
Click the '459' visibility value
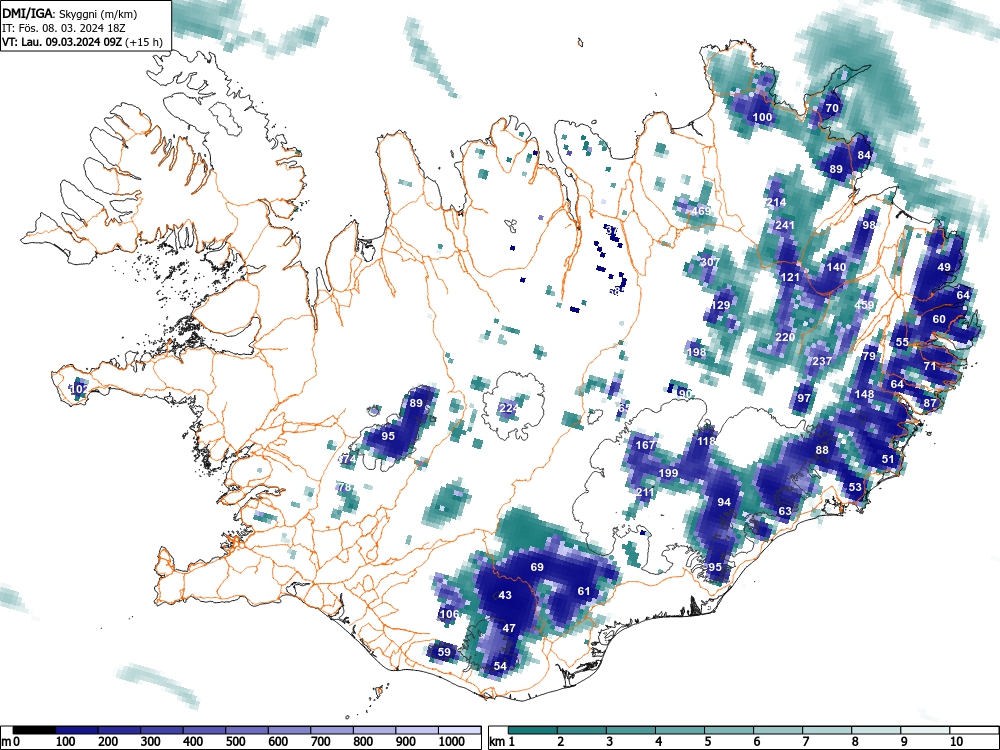[x=864, y=305]
